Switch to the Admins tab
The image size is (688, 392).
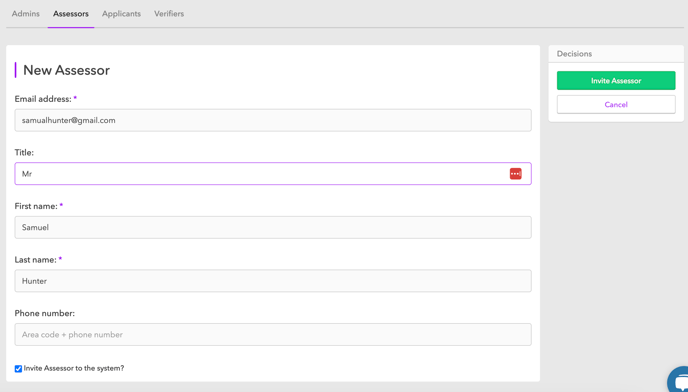pyautogui.click(x=25, y=14)
